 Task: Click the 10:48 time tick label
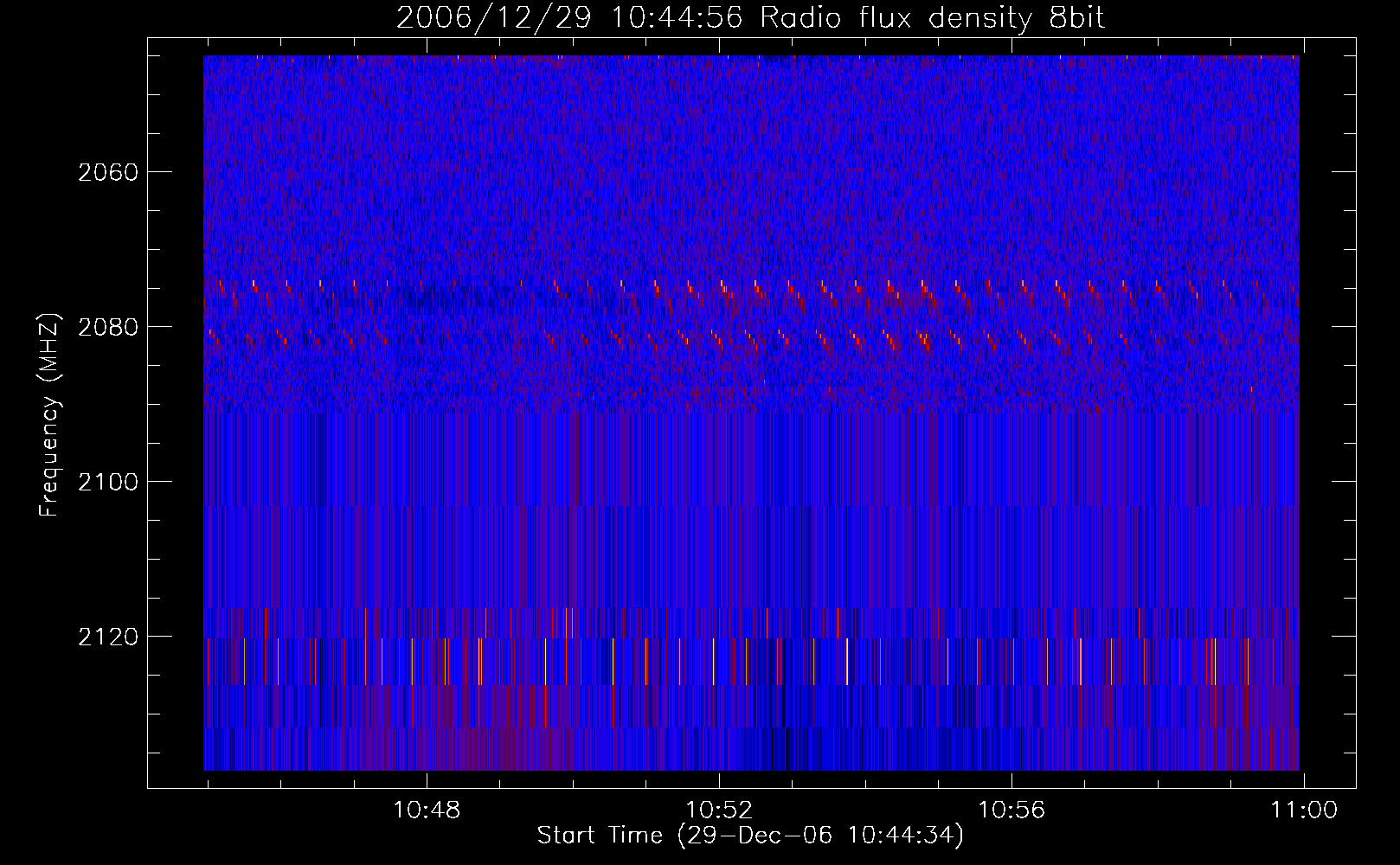(427, 811)
